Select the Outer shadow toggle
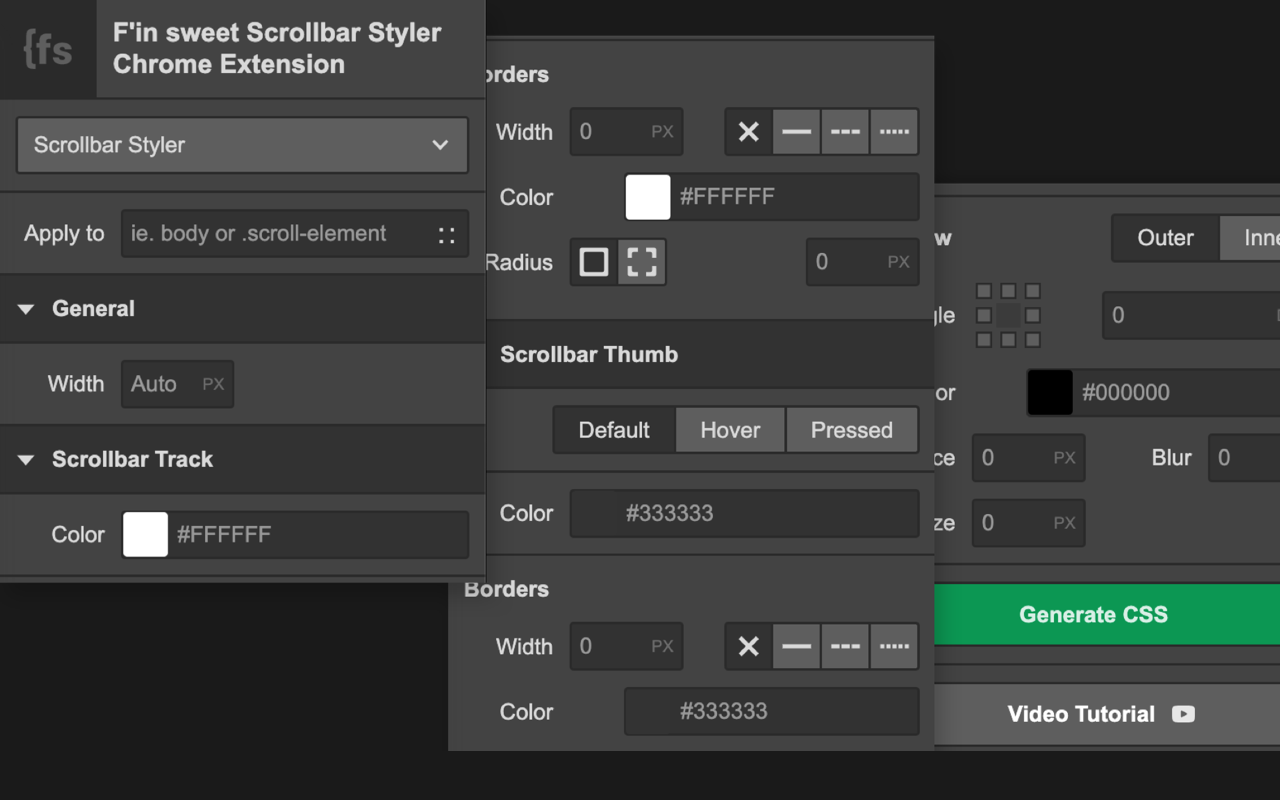Image resolution: width=1280 pixels, height=800 pixels. point(1165,238)
